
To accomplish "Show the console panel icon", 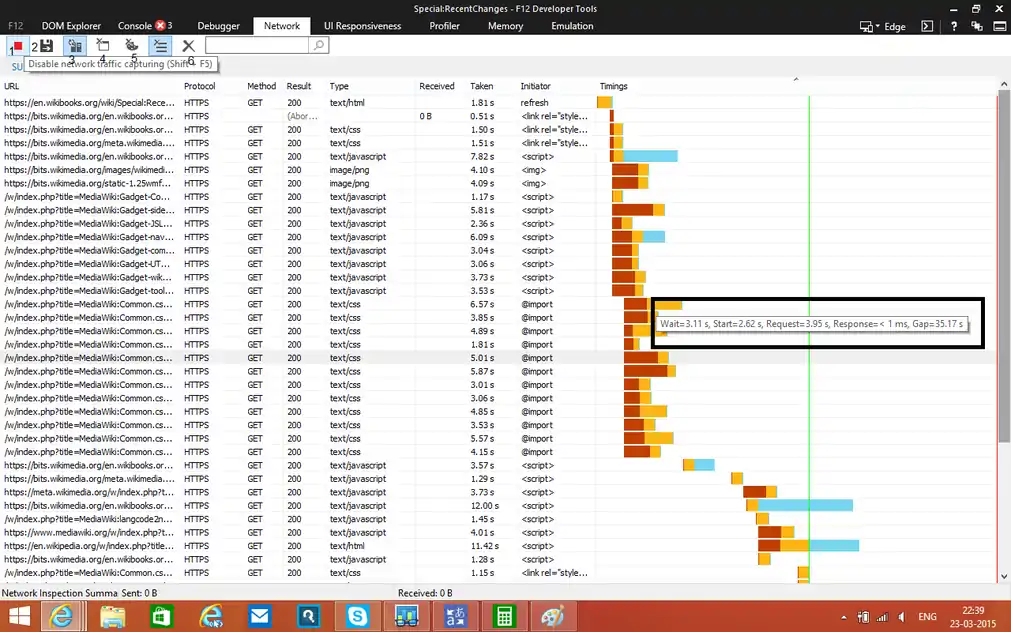I will 929,27.
